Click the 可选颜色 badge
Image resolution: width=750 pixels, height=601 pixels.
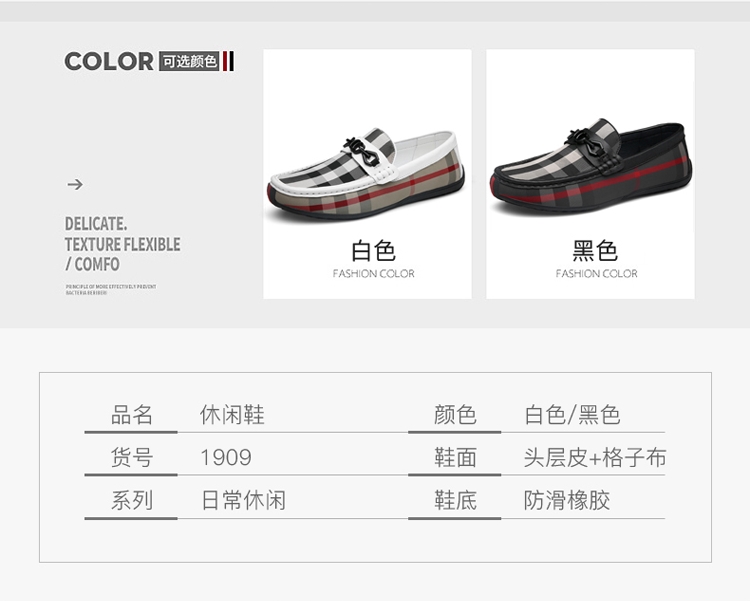(x=189, y=61)
